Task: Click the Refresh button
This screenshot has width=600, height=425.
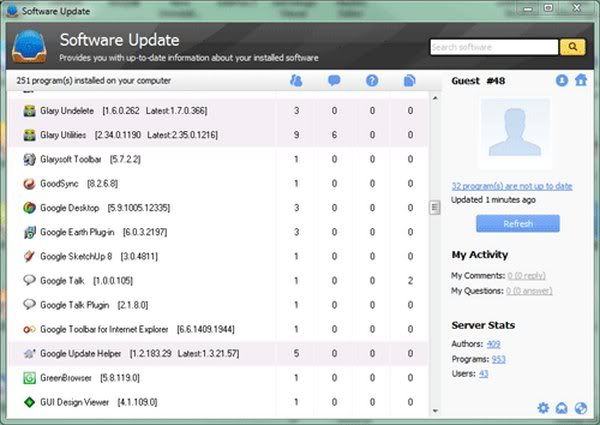Action: pyautogui.click(x=518, y=223)
